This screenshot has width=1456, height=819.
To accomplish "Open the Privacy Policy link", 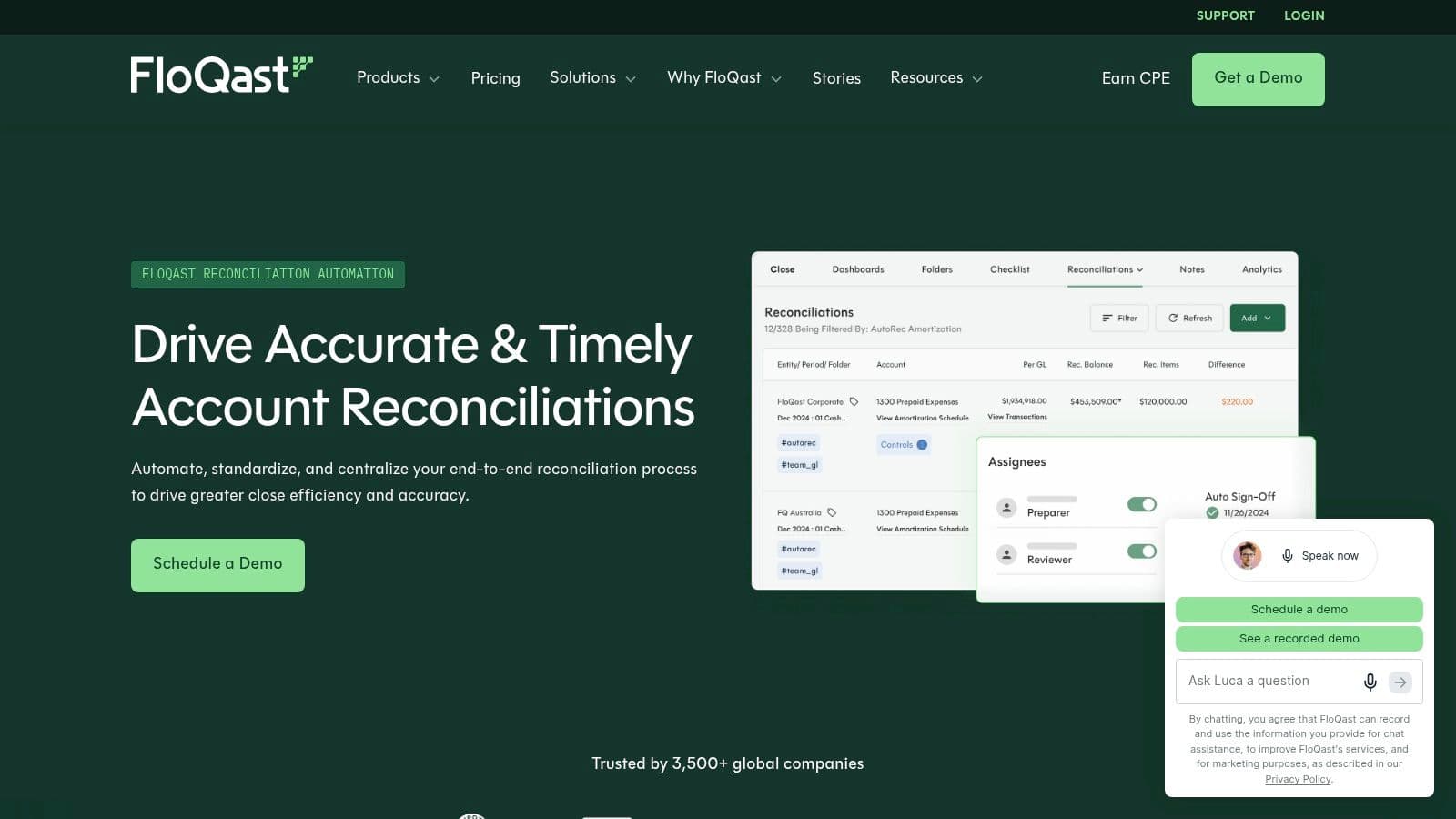I will [x=1298, y=779].
